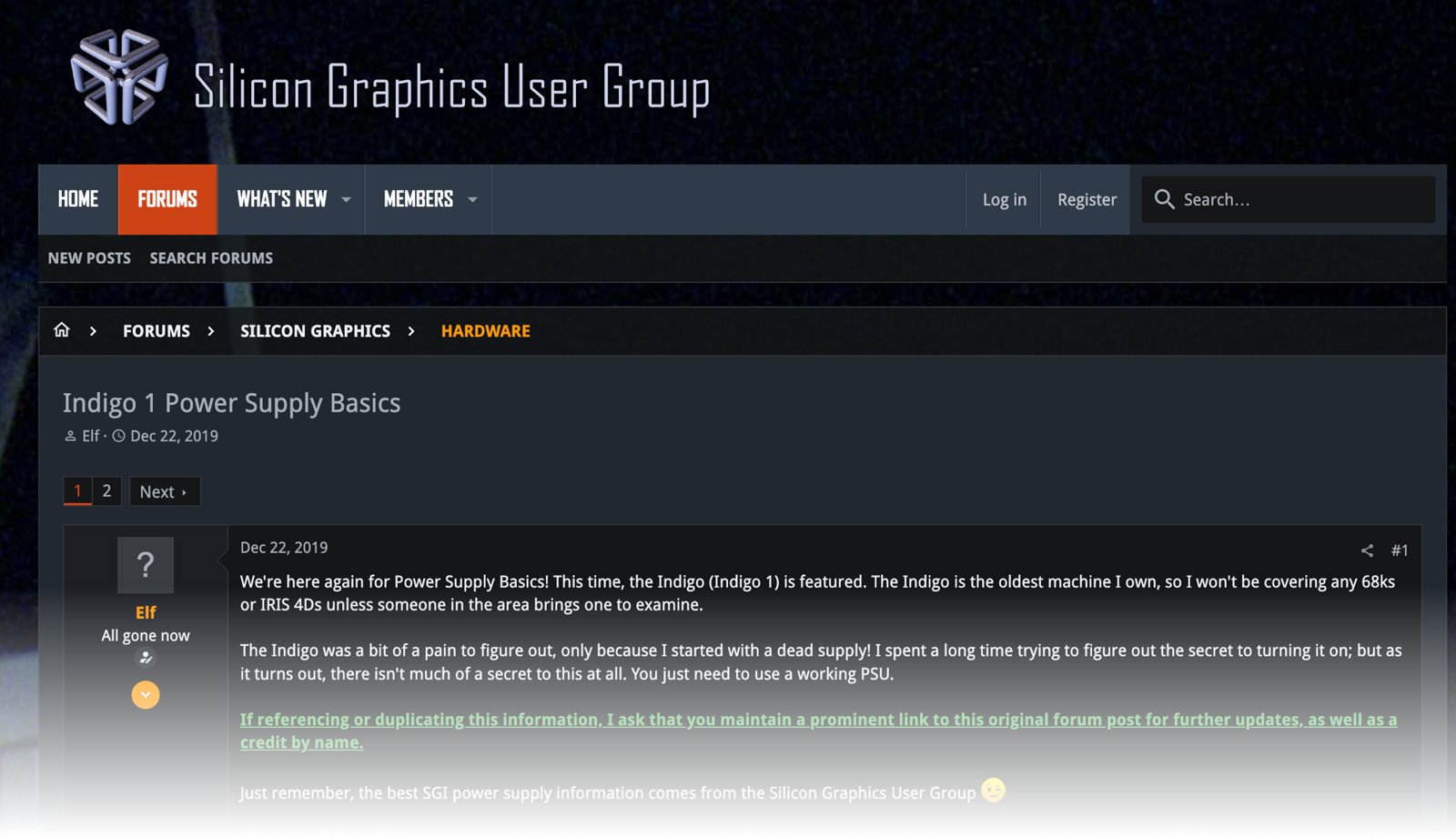Screen dimensions: 1456x837
Task: Open the What's New tab
Action: click(x=282, y=199)
